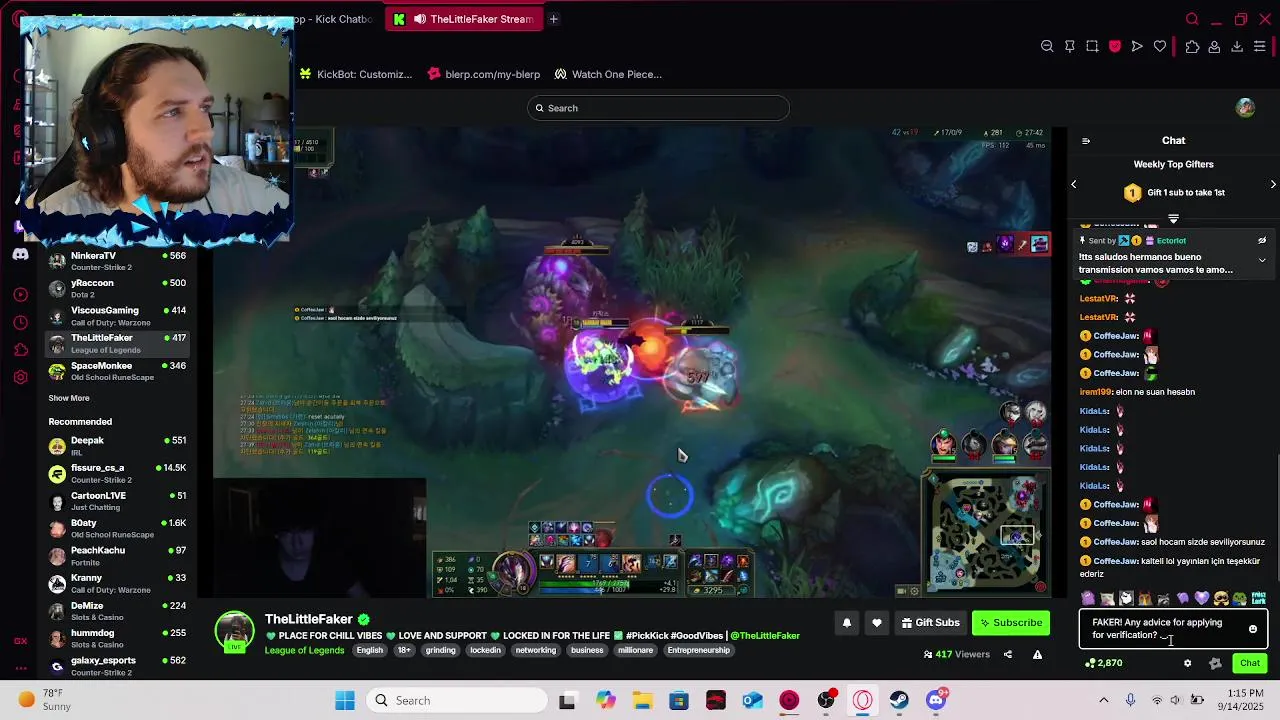Open the three-dot sidebar setup menu
Screen dimensions: 1280x720
[x=20, y=668]
